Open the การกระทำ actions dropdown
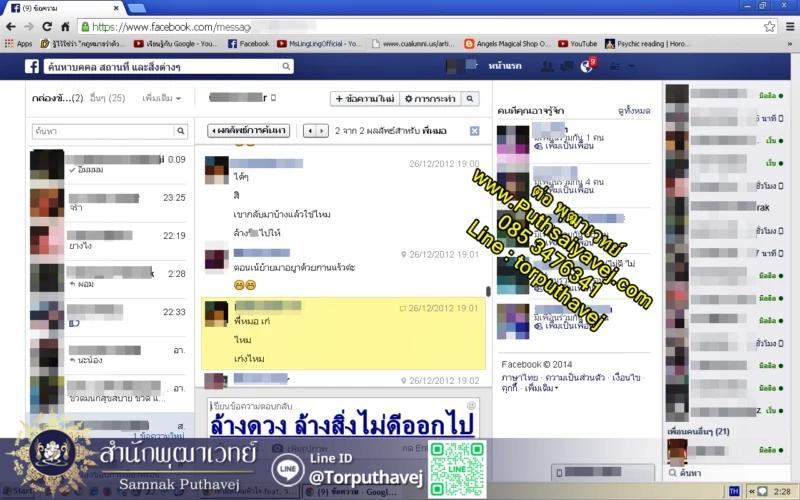This screenshot has width=800, height=500. click(x=430, y=98)
